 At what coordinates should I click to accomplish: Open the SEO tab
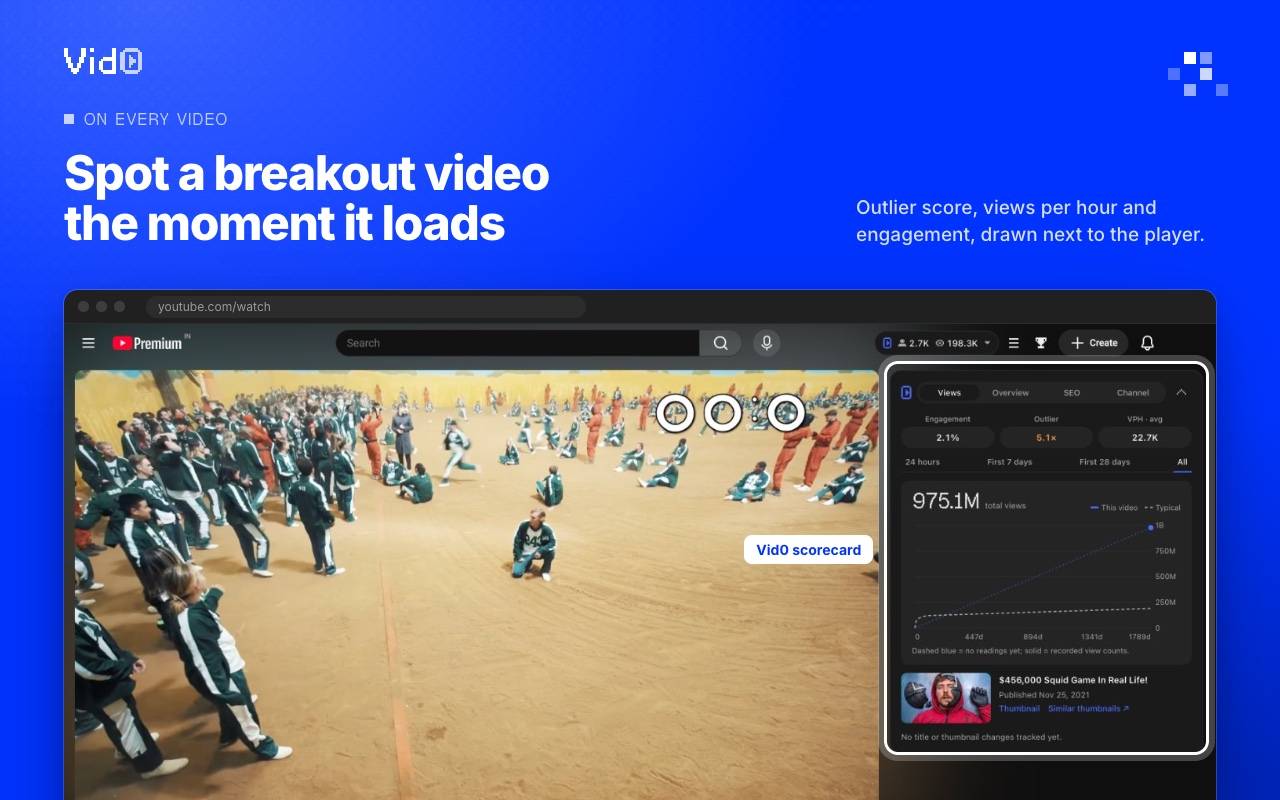click(x=1071, y=393)
